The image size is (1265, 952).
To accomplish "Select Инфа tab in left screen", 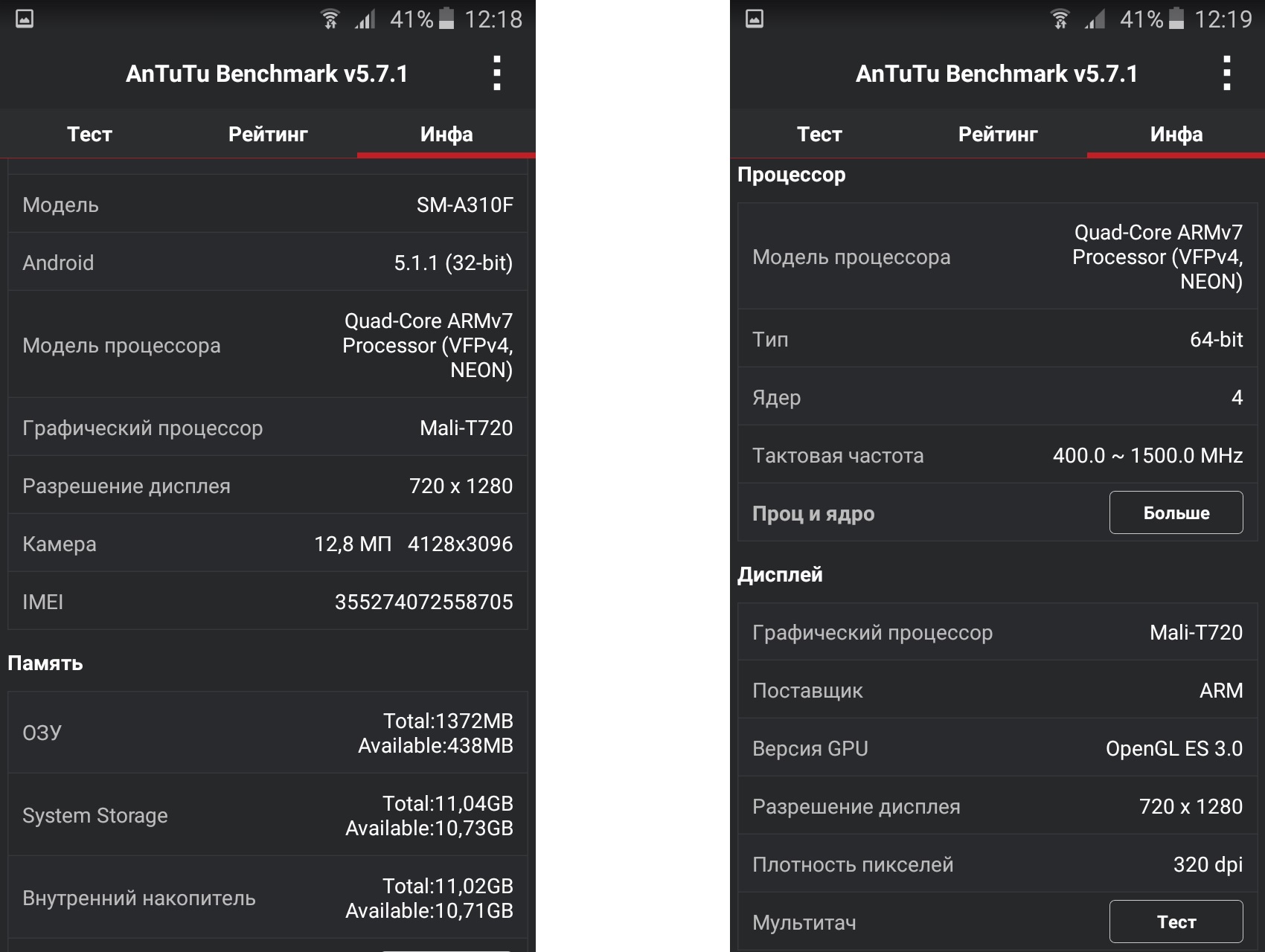I will pos(446,134).
